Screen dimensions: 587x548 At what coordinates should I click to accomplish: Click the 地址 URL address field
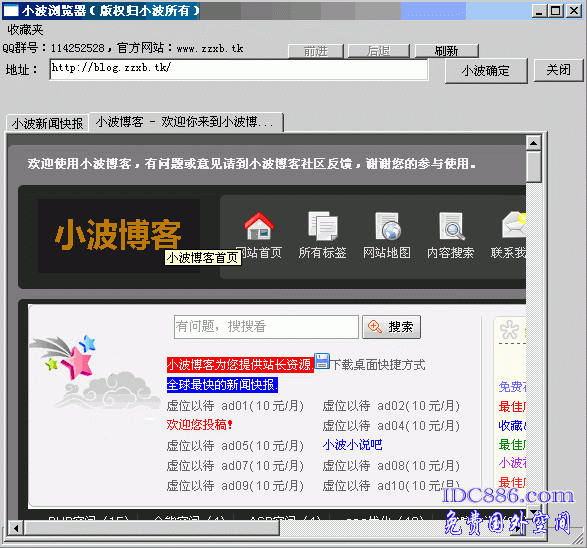(239, 69)
